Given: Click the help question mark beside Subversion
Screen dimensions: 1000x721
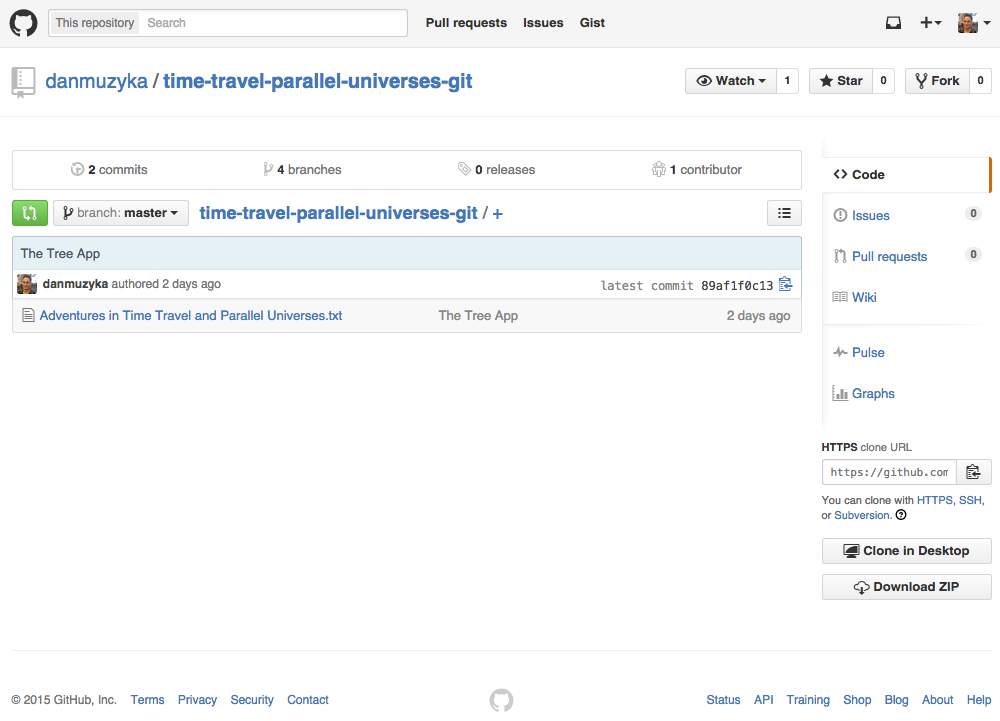Looking at the screenshot, I should 901,515.
